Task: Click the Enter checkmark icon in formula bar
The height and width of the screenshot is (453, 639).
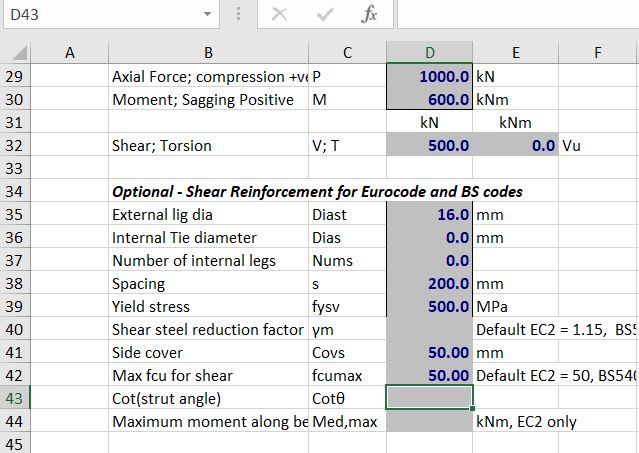Action: coord(325,16)
